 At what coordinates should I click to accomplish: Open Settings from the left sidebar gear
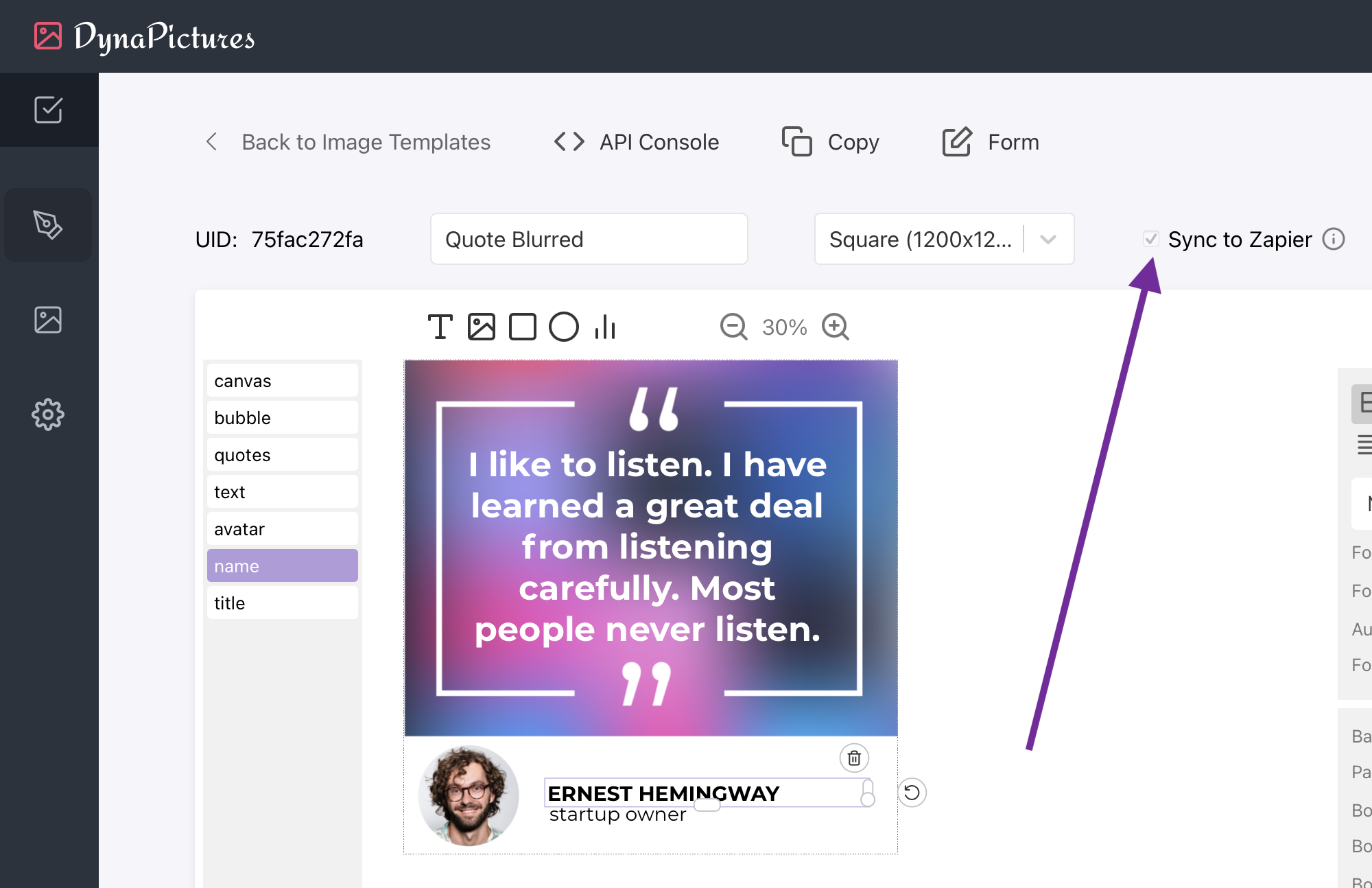coord(47,414)
